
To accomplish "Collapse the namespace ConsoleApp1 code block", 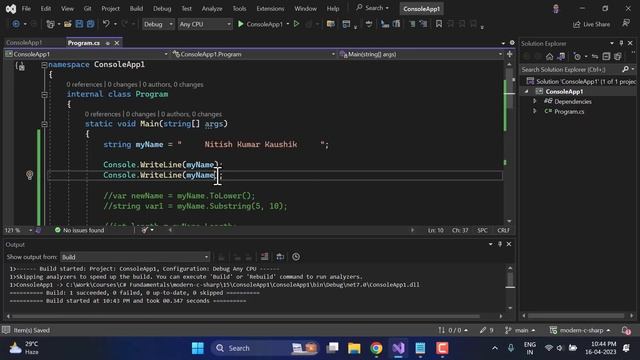I will 44,64.
